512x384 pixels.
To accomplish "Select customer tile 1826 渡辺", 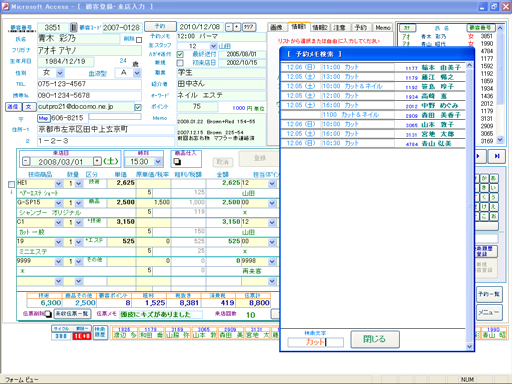I will click(x=124, y=333).
